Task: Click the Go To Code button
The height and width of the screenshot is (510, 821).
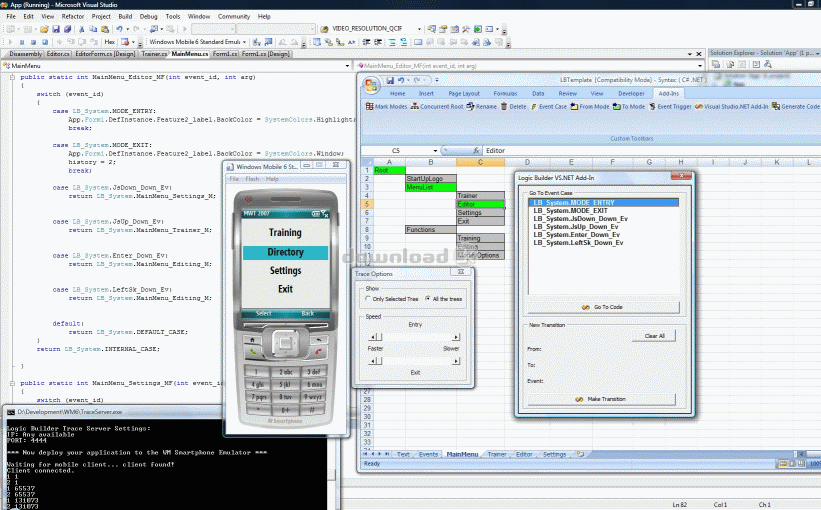Action: coord(603,307)
